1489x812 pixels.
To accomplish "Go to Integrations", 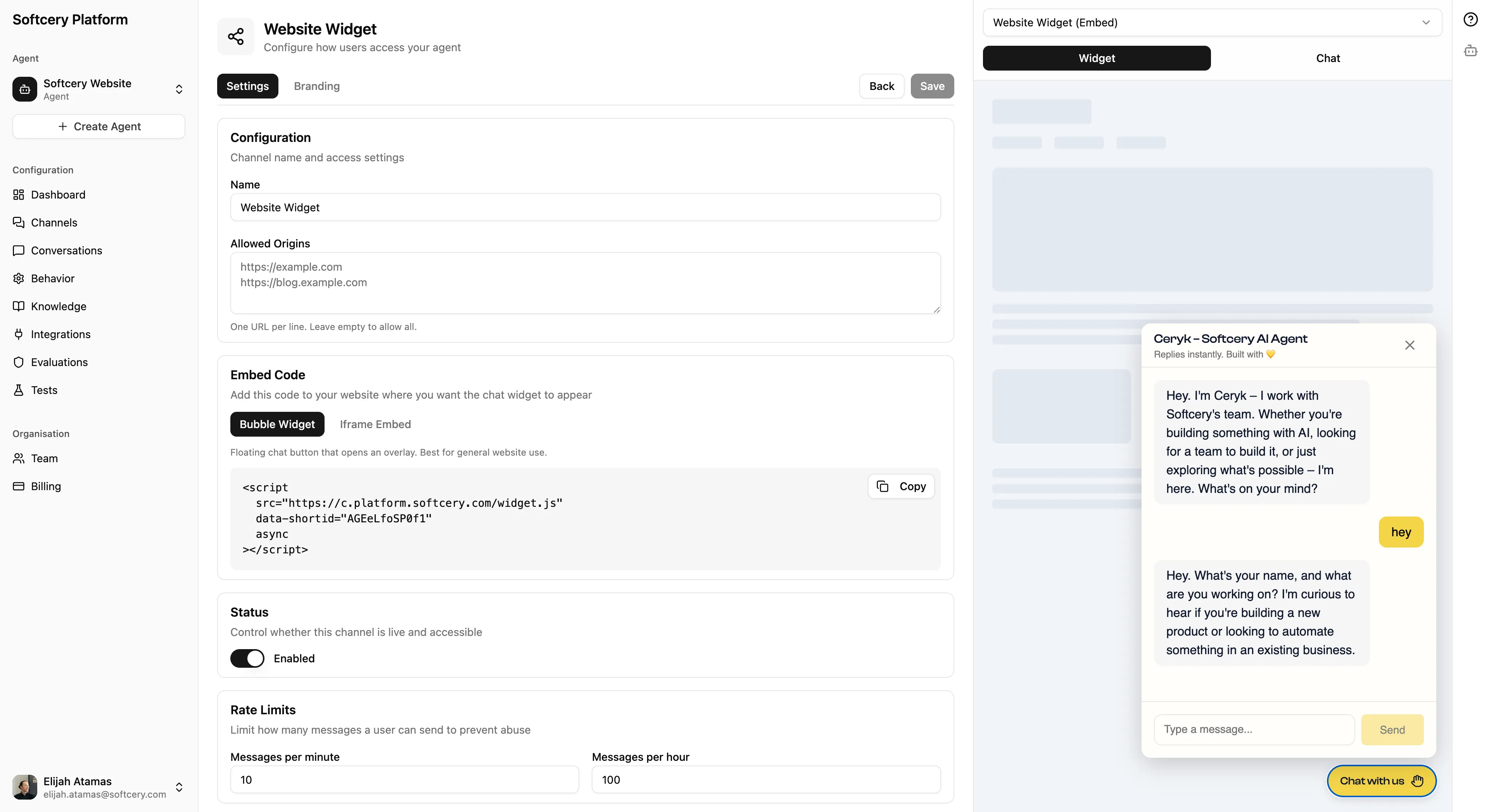I will click(x=61, y=334).
